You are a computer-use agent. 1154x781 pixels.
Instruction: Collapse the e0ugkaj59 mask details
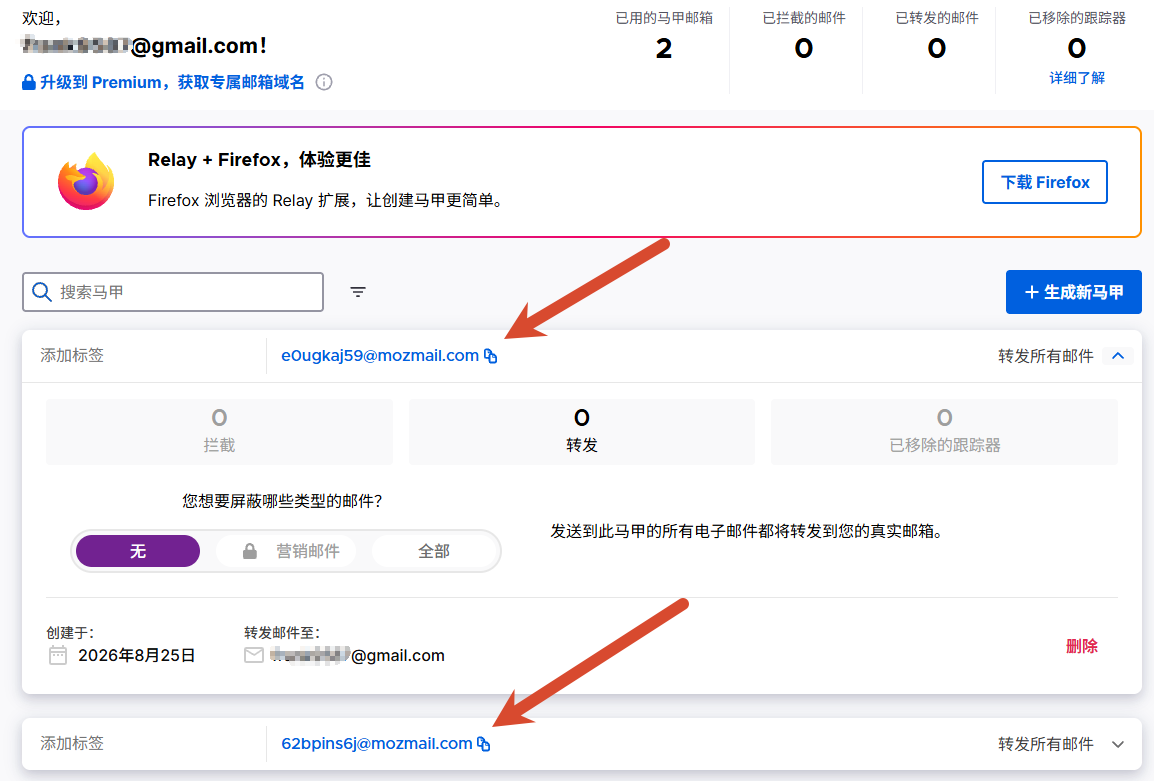1118,356
